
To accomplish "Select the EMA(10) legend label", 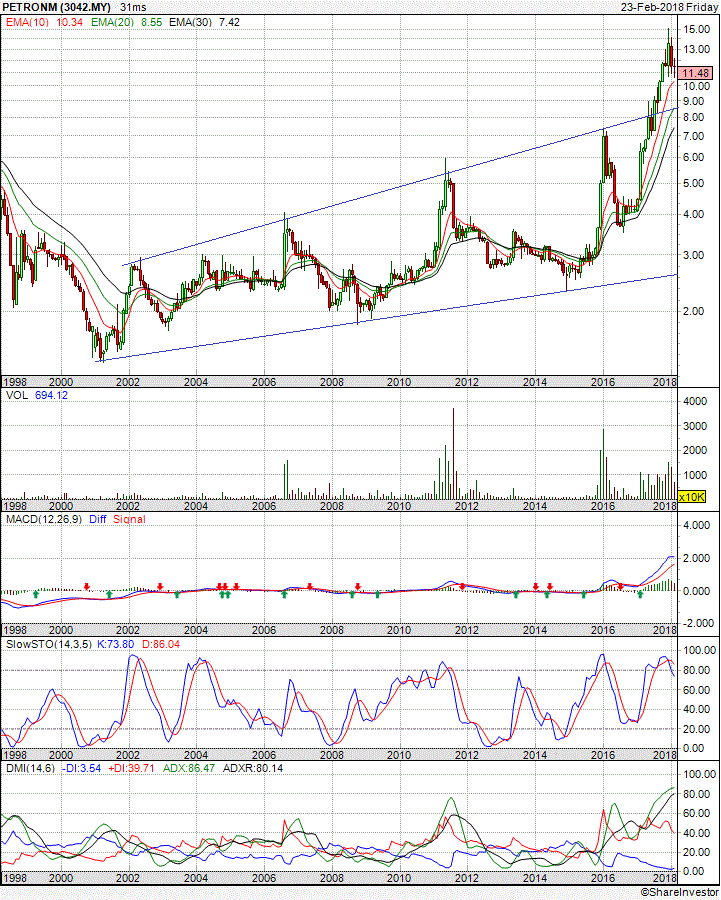I will point(27,22).
